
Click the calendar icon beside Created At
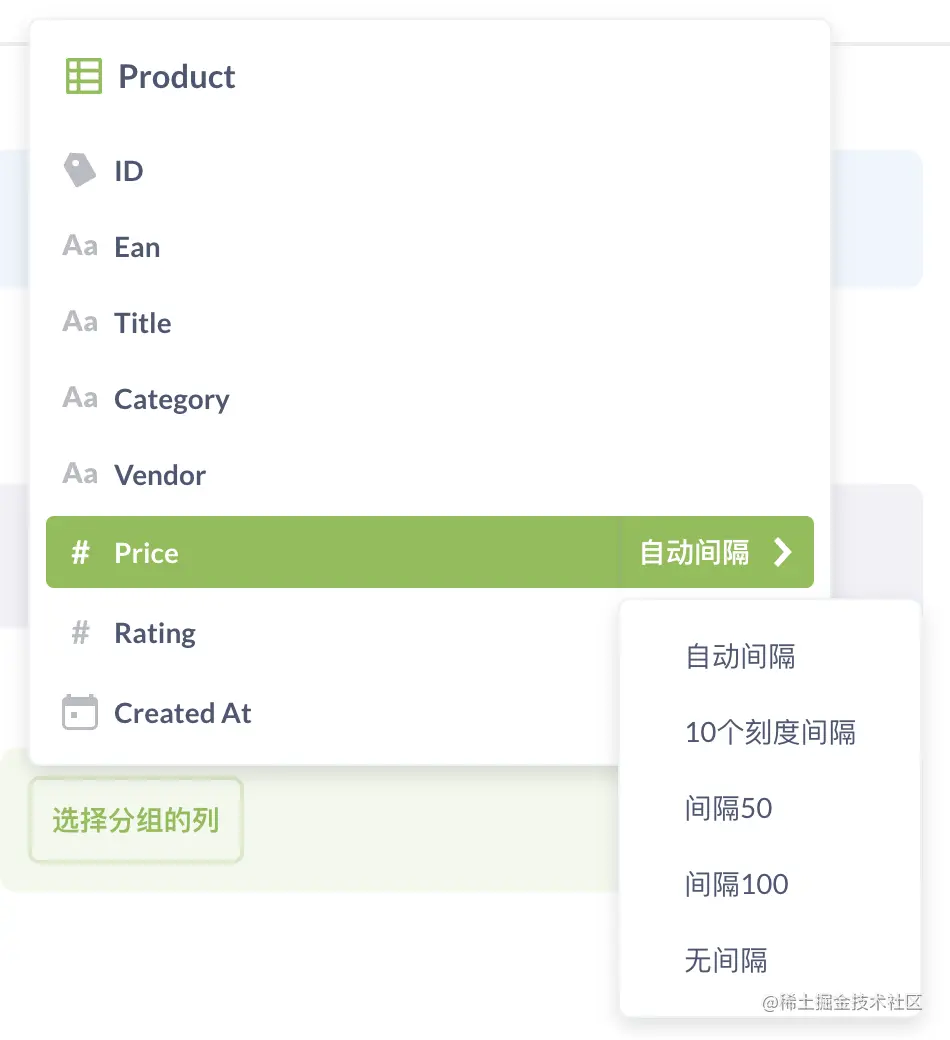click(x=80, y=713)
